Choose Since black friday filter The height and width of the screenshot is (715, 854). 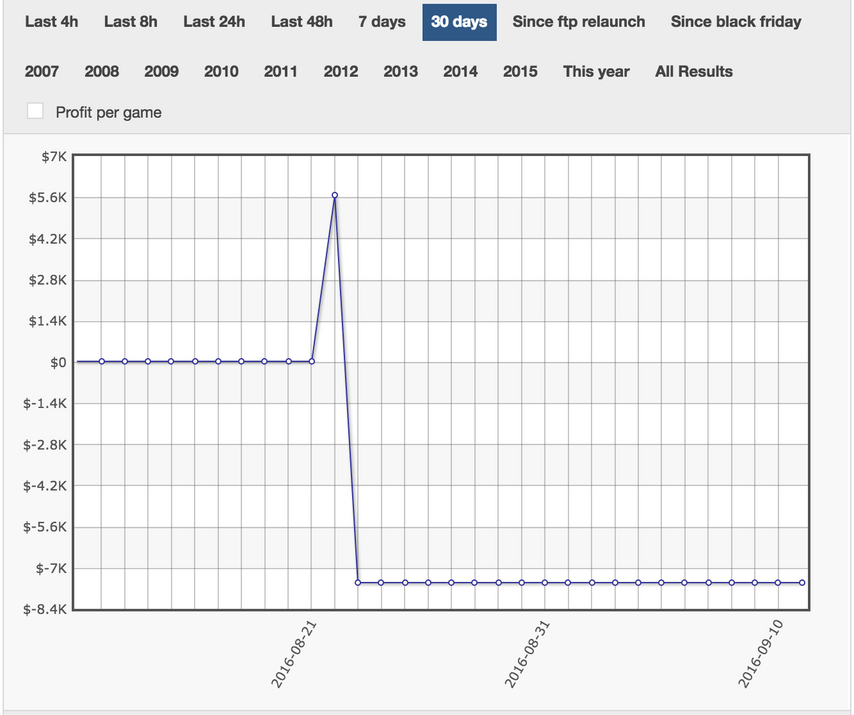[x=736, y=22]
